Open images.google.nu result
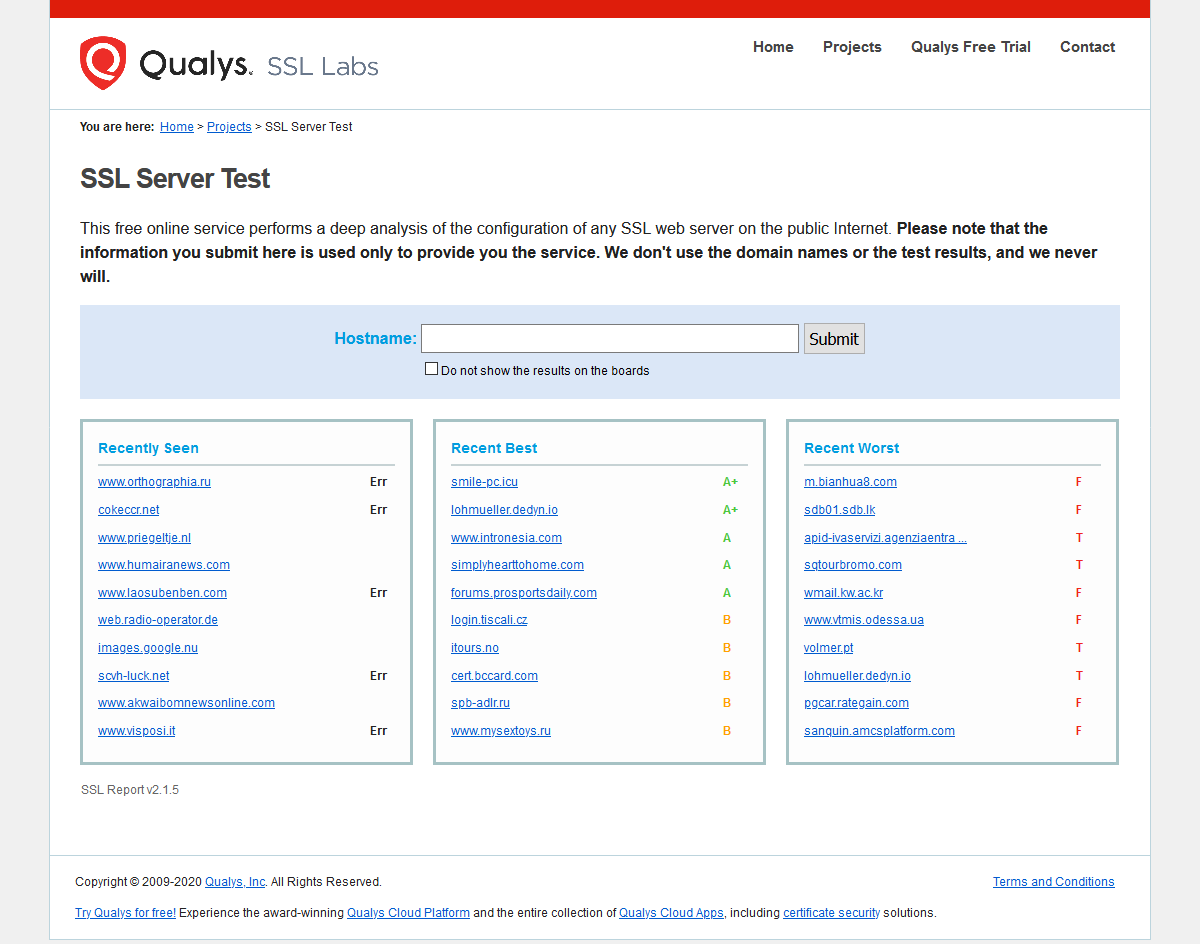The image size is (1200, 944). pyautogui.click(x=148, y=648)
